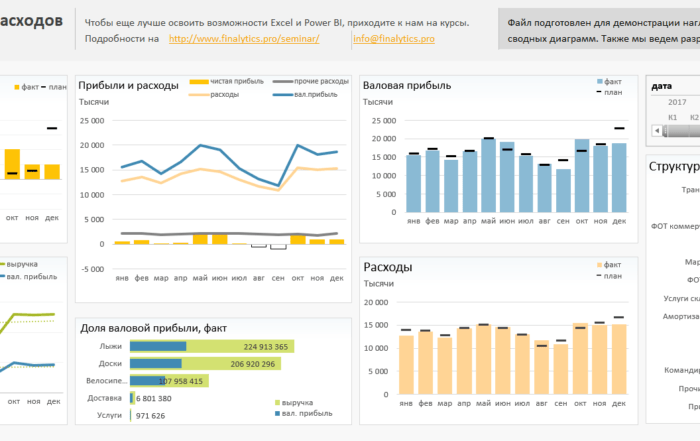This screenshot has height=441, width=700.
Task: Select the прочие расходы gray legend entry
Action: (310, 82)
